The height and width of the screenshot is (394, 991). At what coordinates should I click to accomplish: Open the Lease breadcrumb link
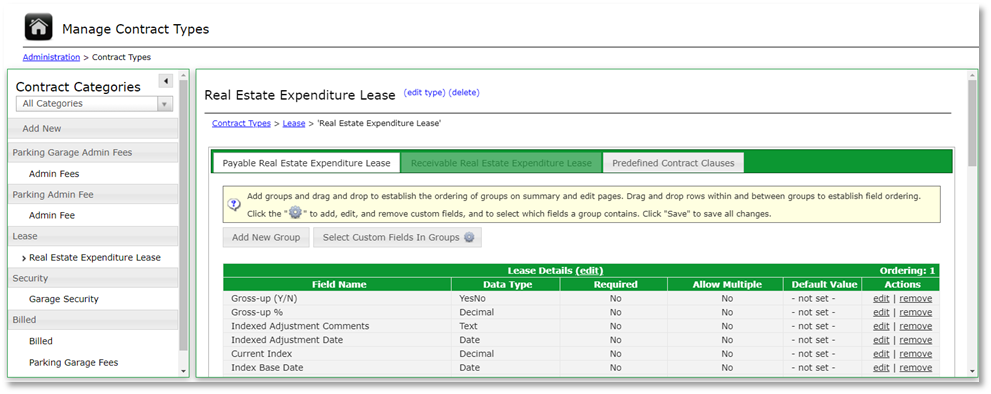coord(294,123)
